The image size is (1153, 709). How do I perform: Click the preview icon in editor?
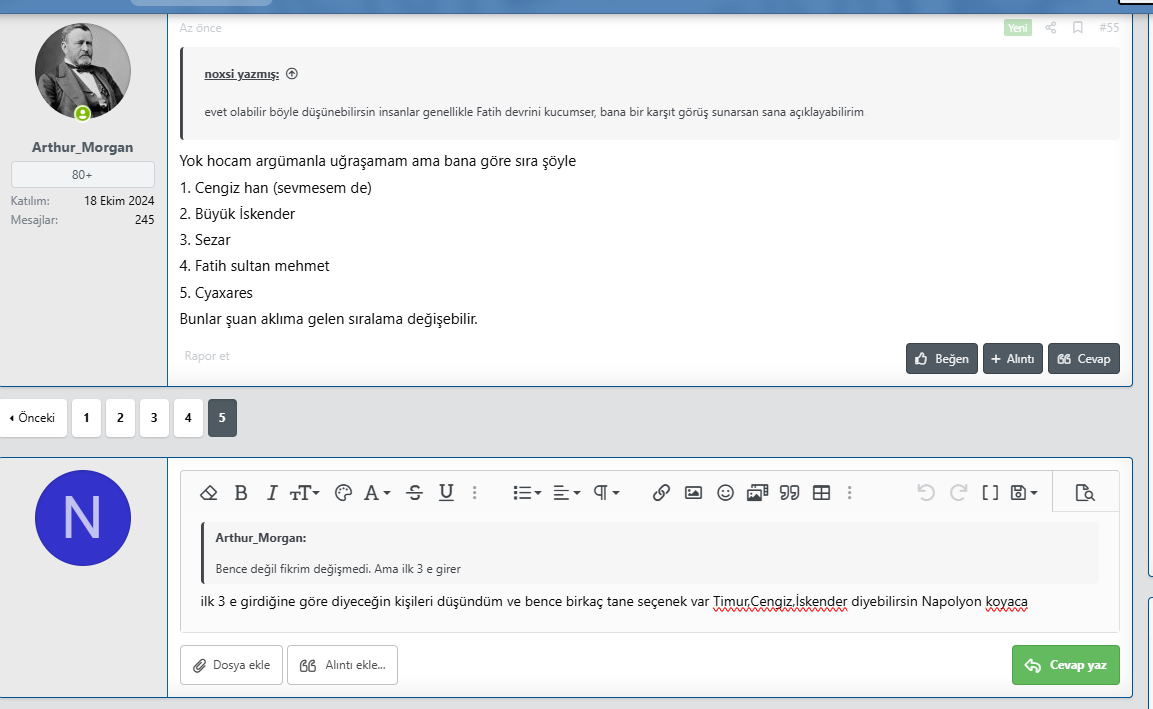pos(1085,493)
